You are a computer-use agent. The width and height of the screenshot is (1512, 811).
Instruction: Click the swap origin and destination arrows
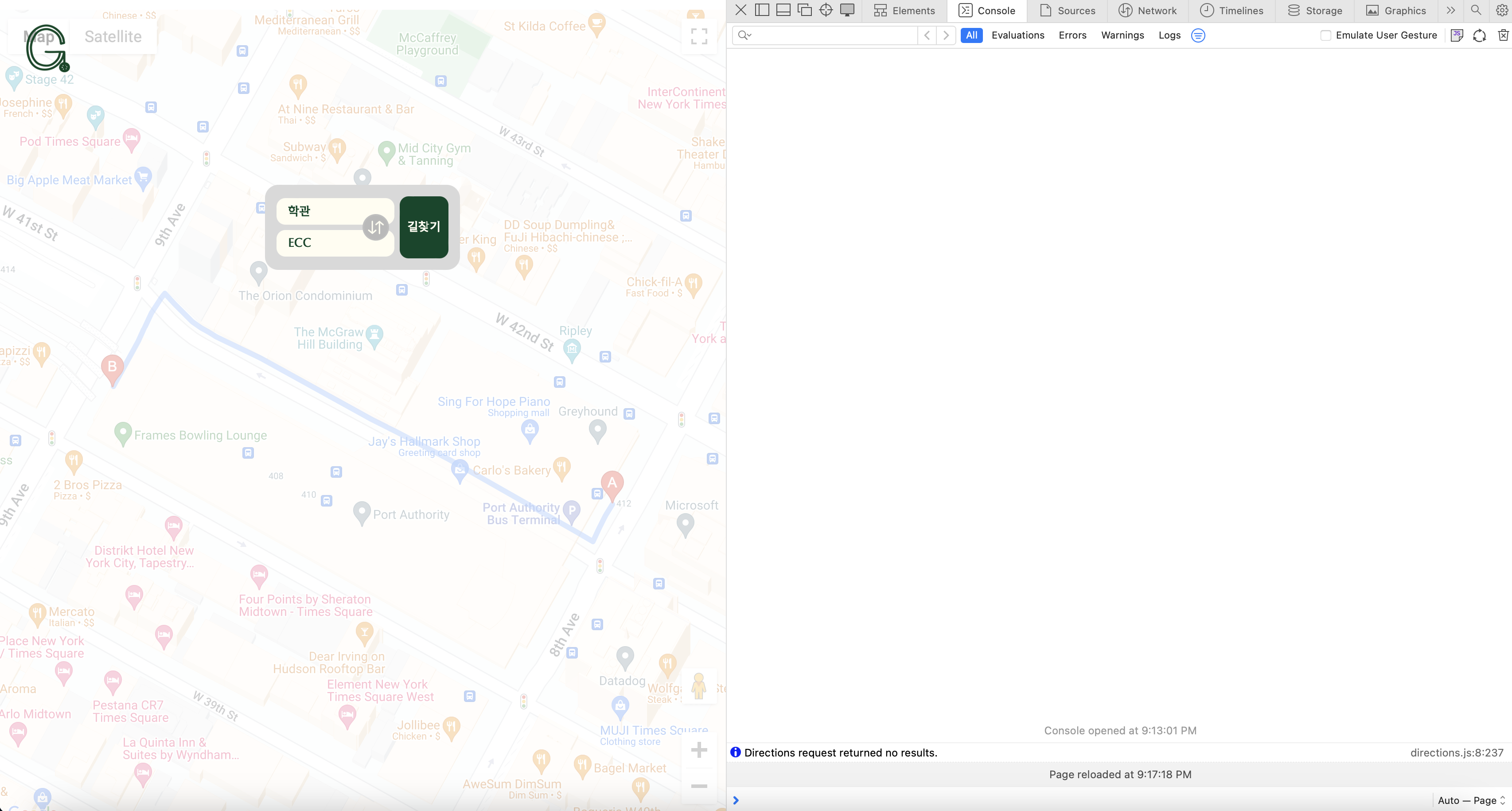(x=376, y=227)
